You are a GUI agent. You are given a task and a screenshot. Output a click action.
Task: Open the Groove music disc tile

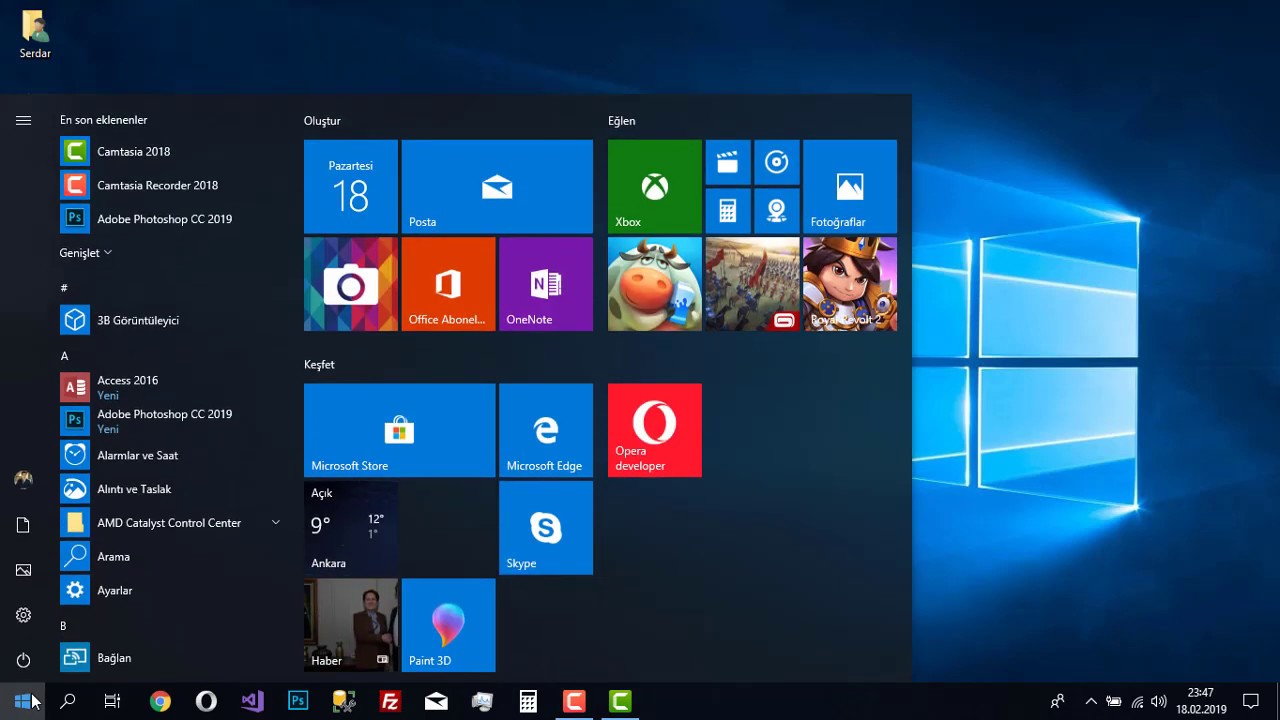(x=777, y=162)
